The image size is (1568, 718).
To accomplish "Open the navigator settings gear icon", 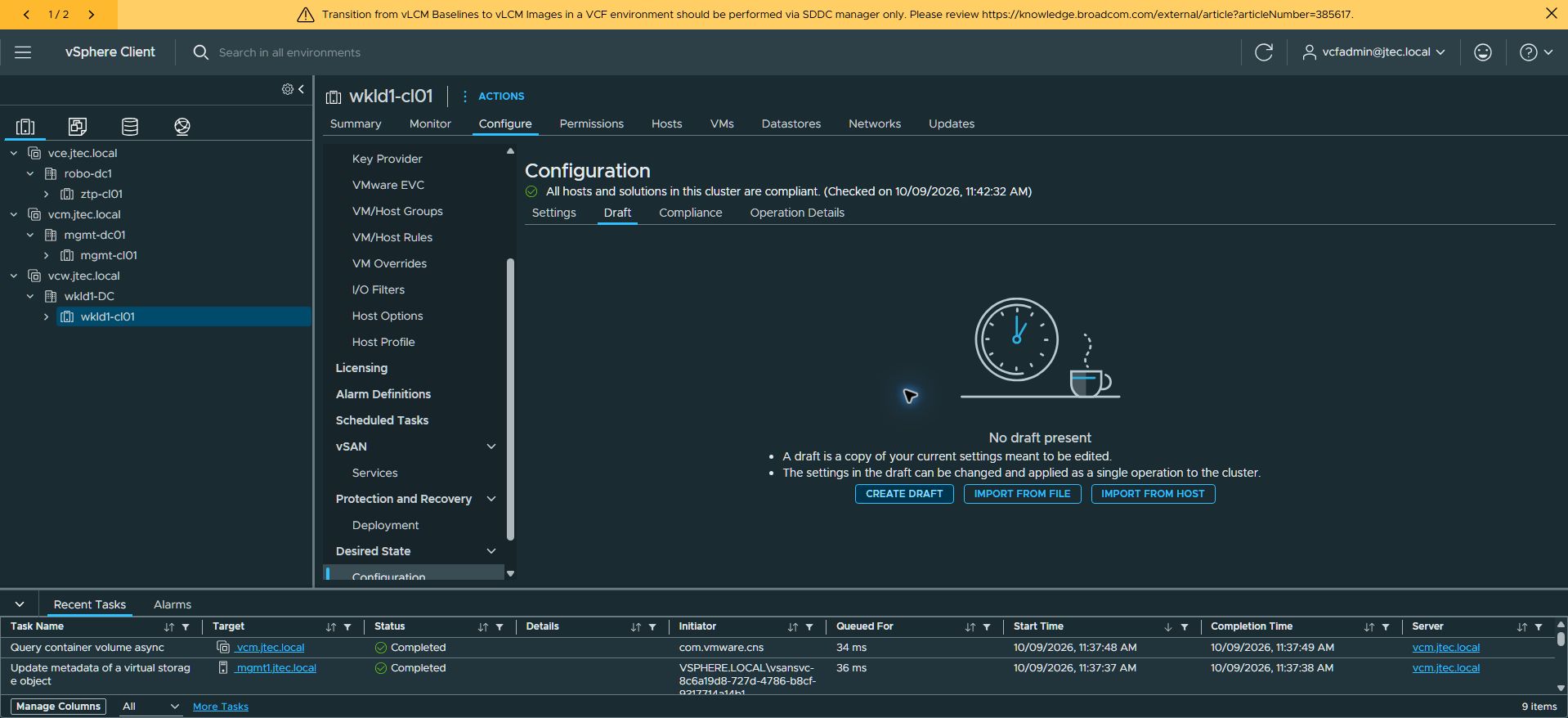I will coord(288,89).
